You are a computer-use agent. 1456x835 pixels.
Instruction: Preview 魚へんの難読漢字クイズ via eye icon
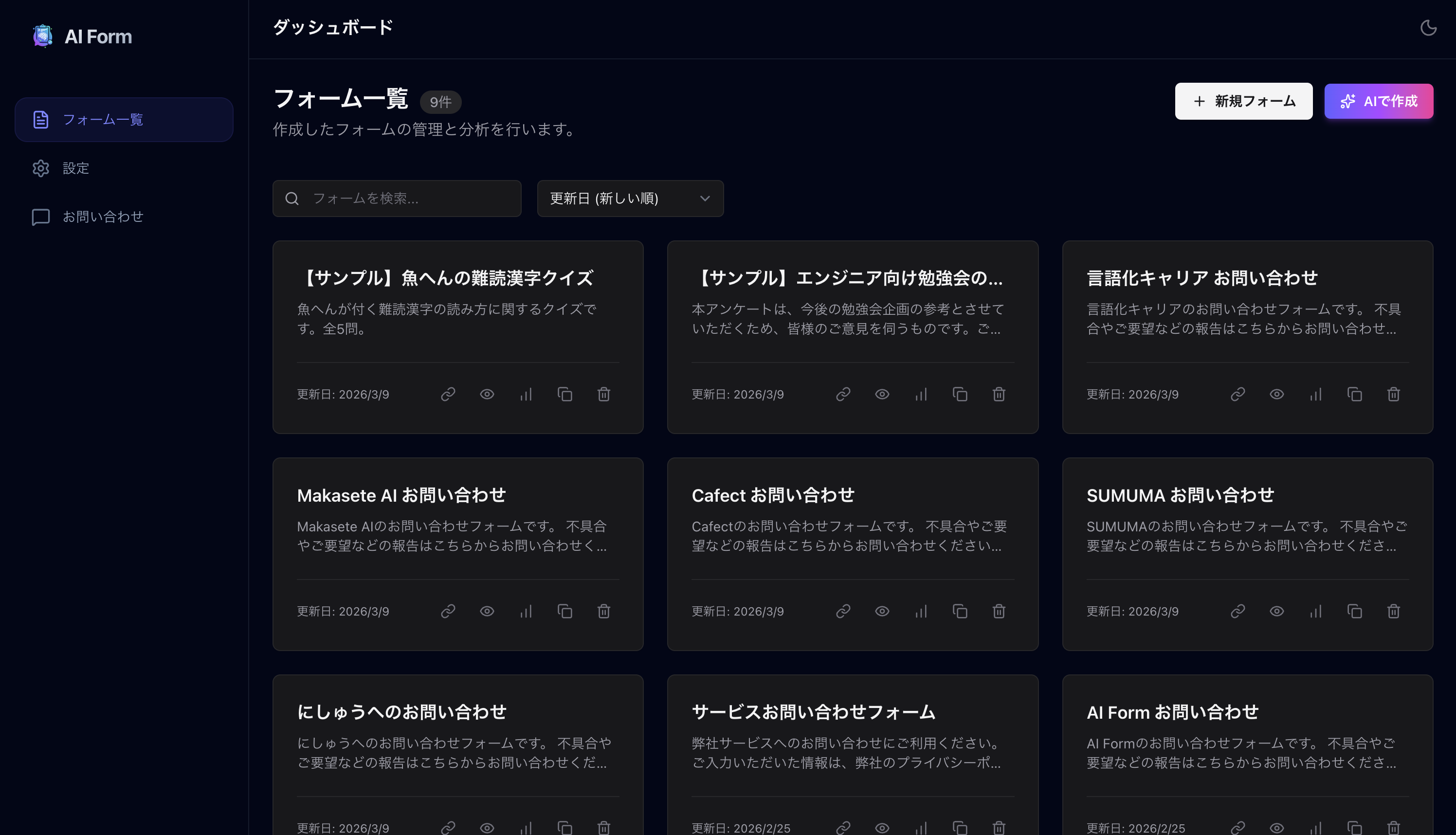(x=487, y=395)
